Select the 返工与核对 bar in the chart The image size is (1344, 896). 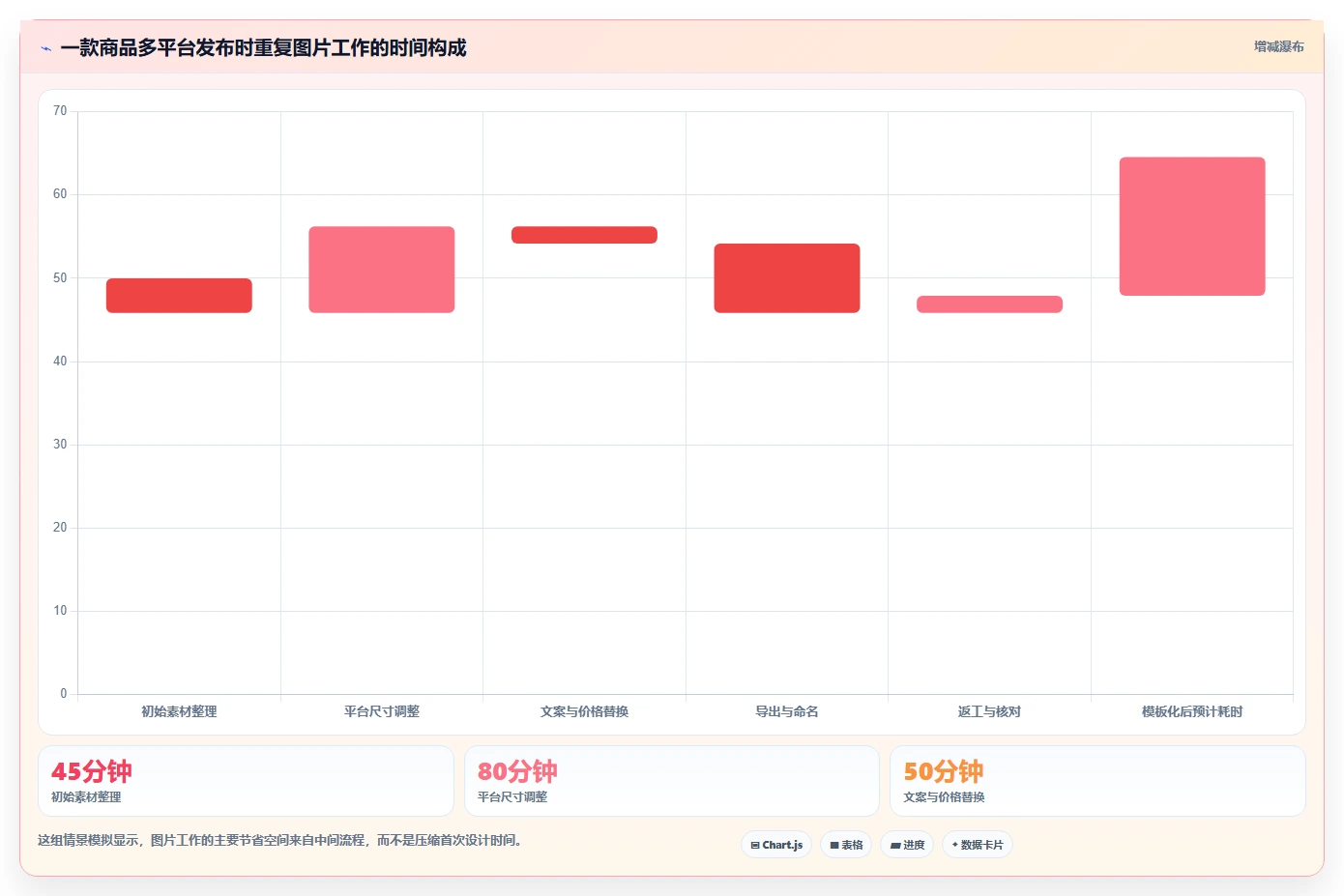pos(989,304)
